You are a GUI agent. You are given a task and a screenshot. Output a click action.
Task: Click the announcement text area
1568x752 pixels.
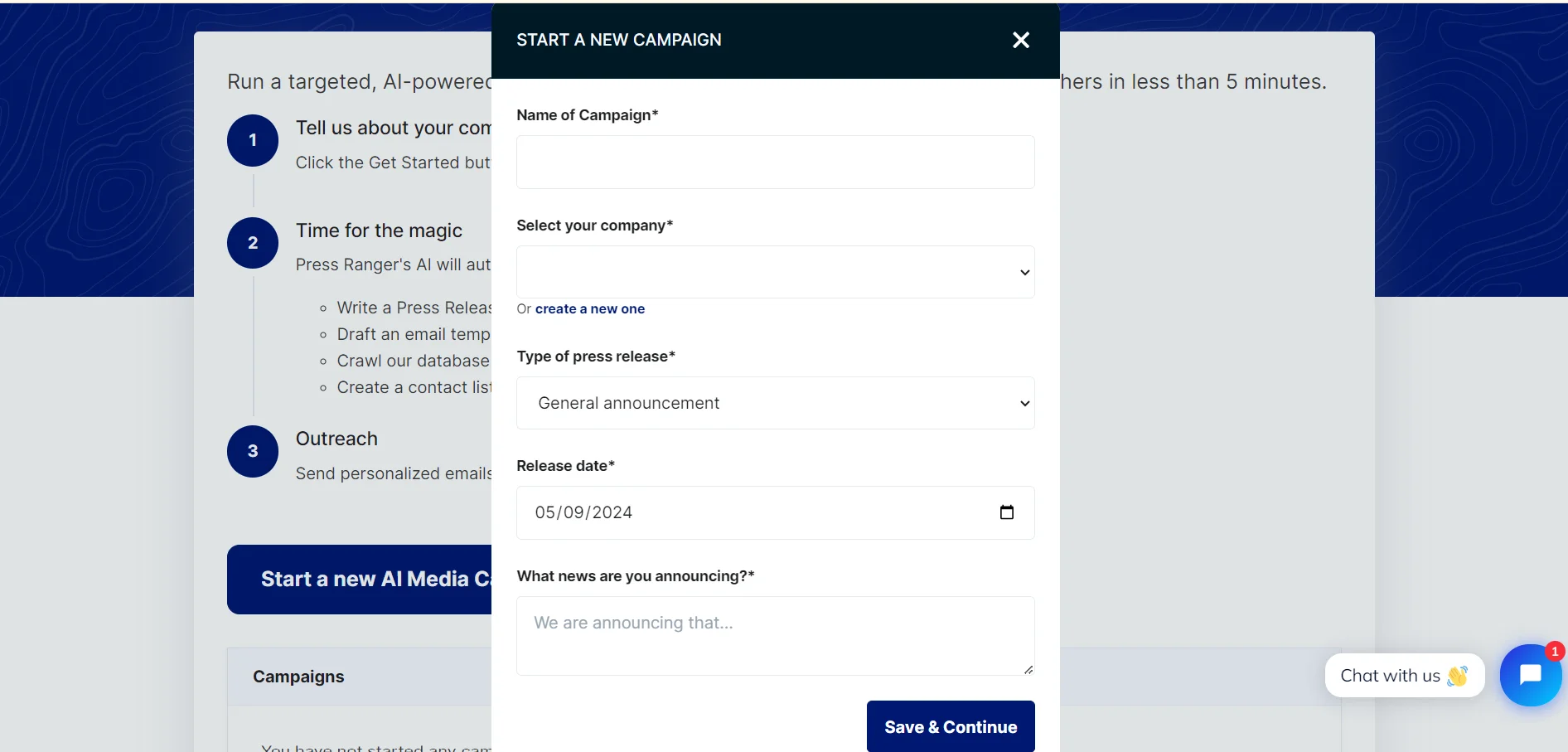pyautogui.click(x=774, y=635)
